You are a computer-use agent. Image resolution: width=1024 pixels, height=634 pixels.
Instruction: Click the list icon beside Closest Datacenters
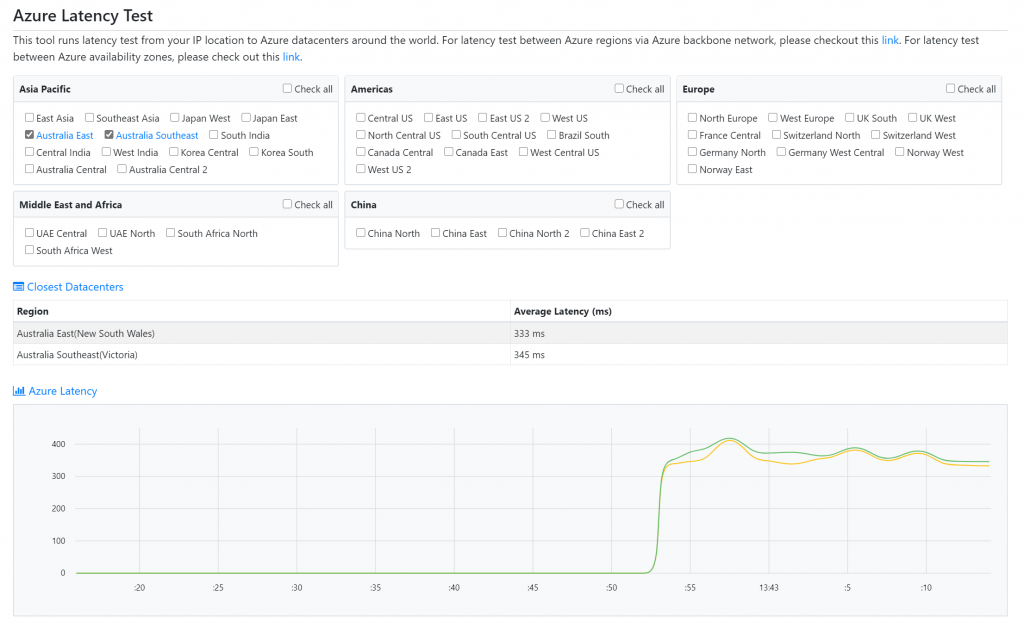click(18, 287)
